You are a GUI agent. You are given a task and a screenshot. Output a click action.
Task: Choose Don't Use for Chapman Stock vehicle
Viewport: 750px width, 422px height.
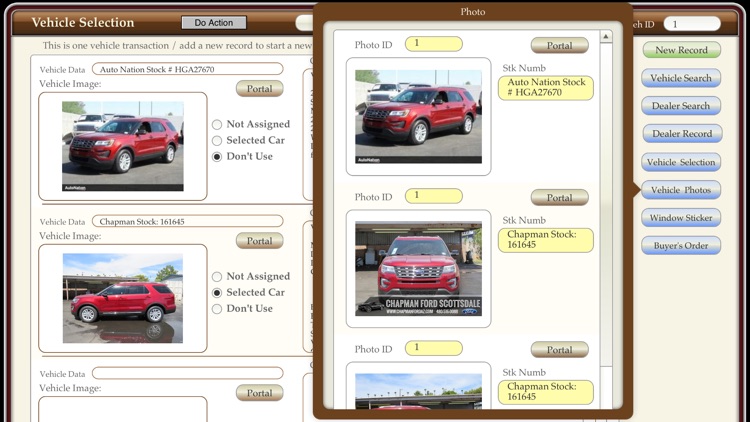tap(217, 309)
